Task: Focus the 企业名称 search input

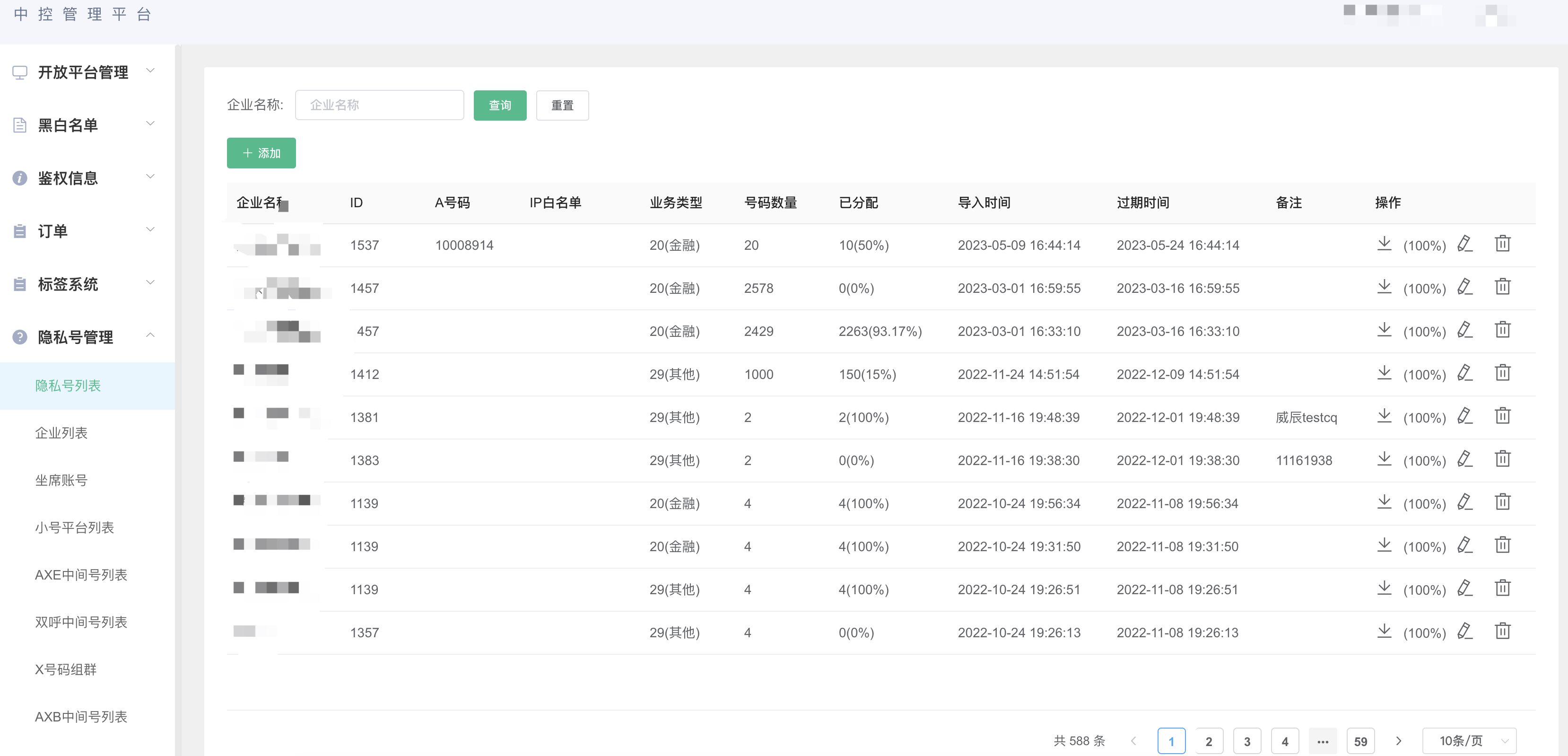Action: (379, 105)
